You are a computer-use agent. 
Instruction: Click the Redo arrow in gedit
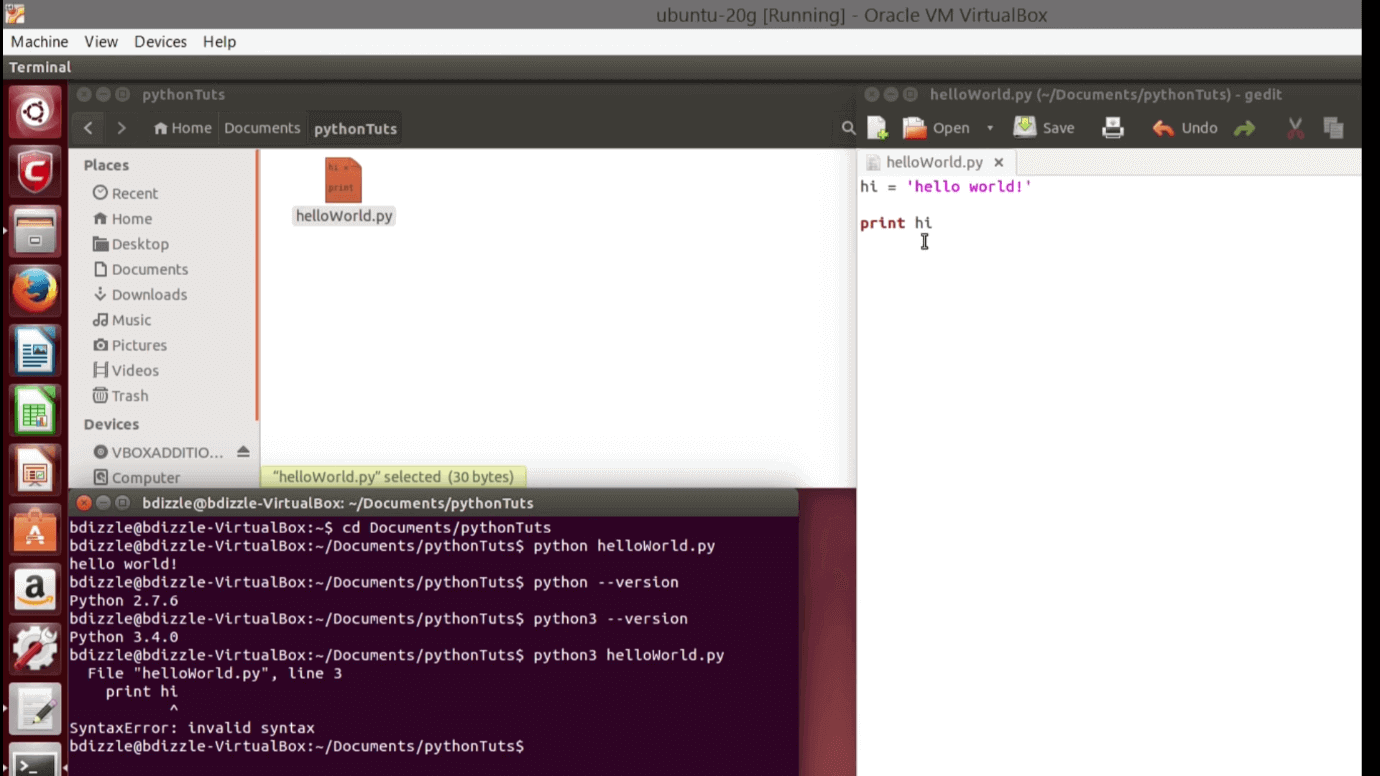pyautogui.click(x=1243, y=128)
